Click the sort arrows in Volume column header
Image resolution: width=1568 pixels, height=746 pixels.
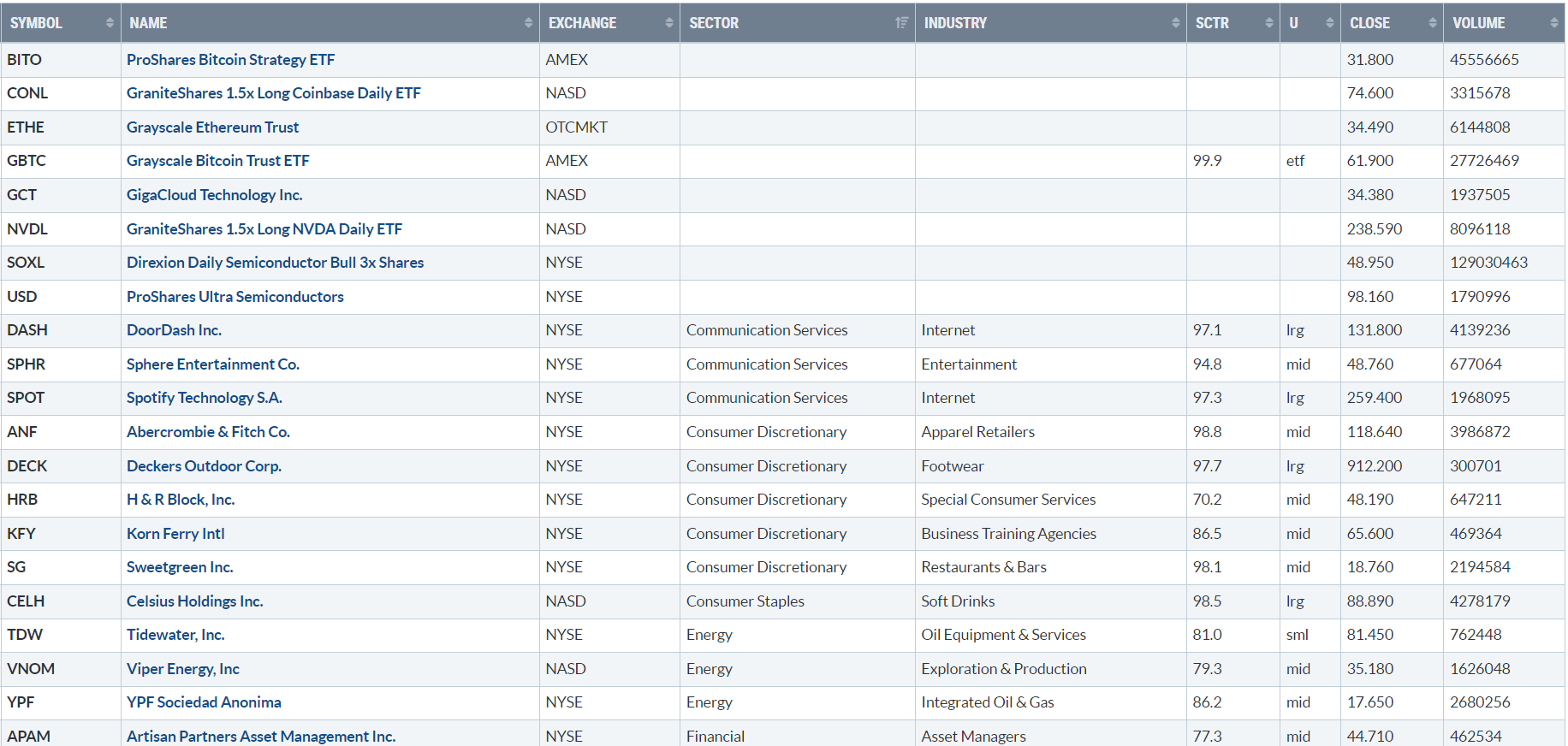pyautogui.click(x=1554, y=23)
